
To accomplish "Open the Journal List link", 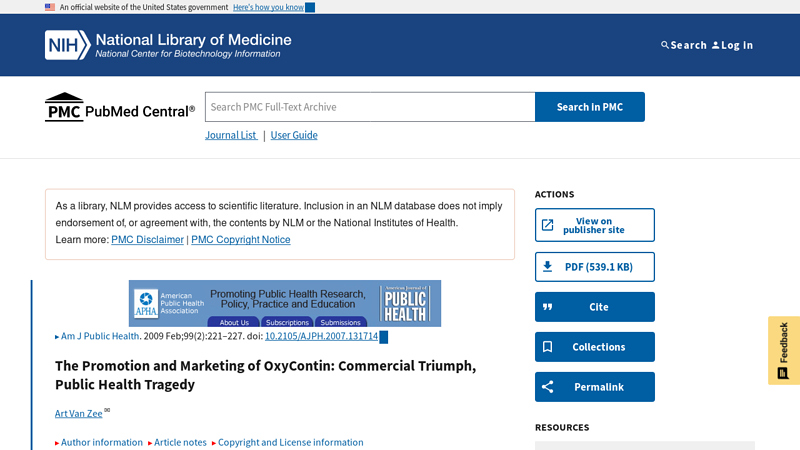I will (x=231, y=135).
